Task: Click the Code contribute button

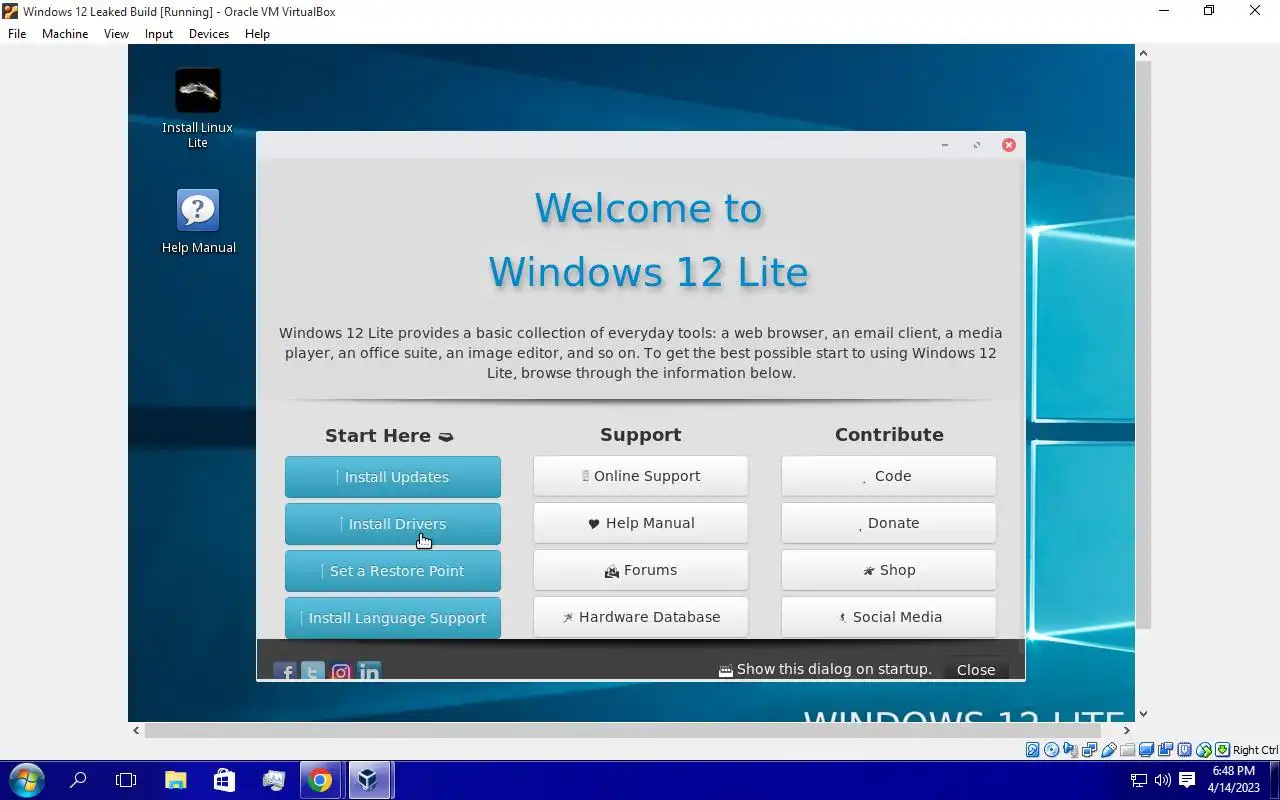Action: coord(889,476)
